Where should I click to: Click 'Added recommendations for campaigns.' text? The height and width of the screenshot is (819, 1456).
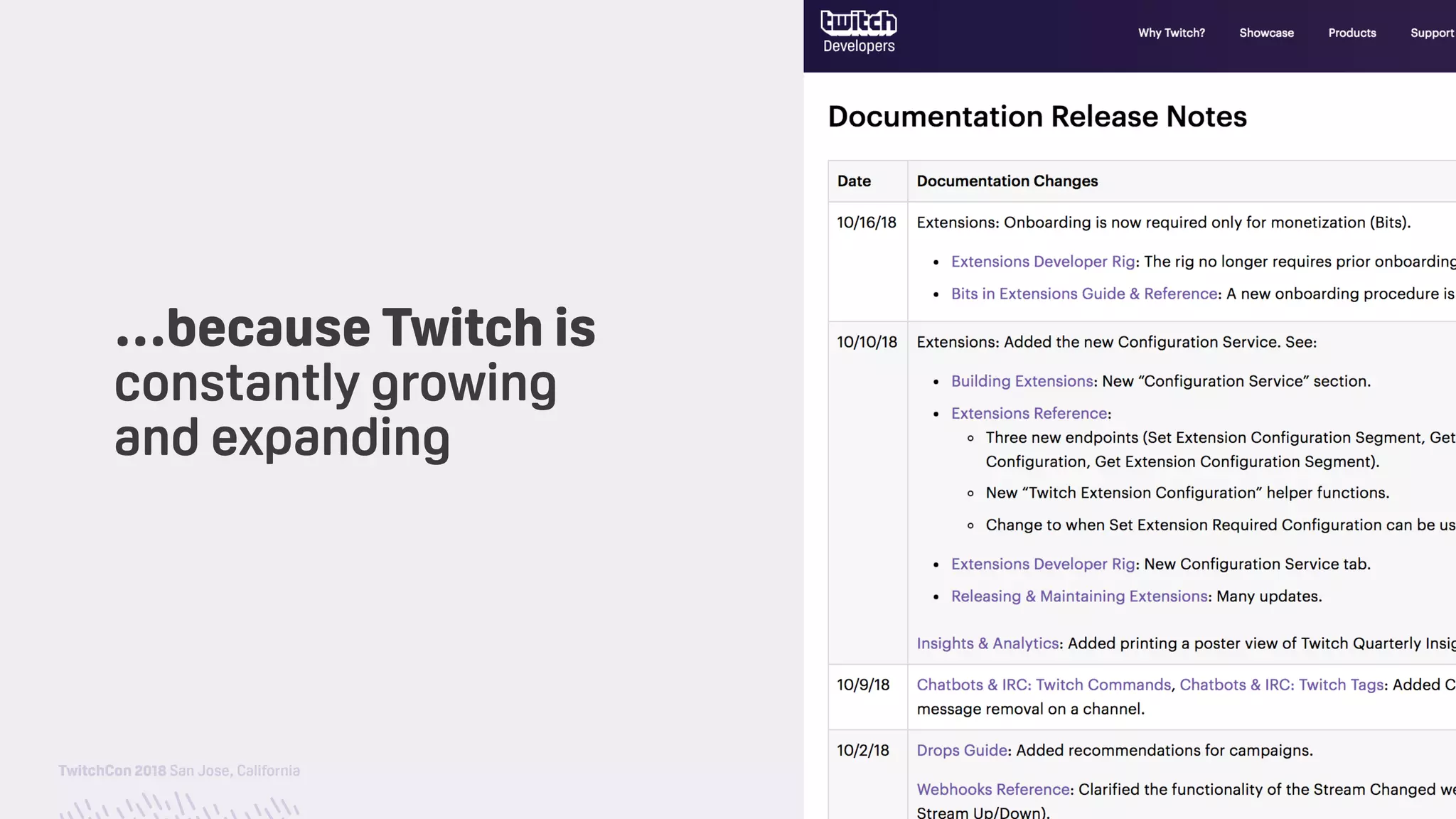(x=1165, y=750)
